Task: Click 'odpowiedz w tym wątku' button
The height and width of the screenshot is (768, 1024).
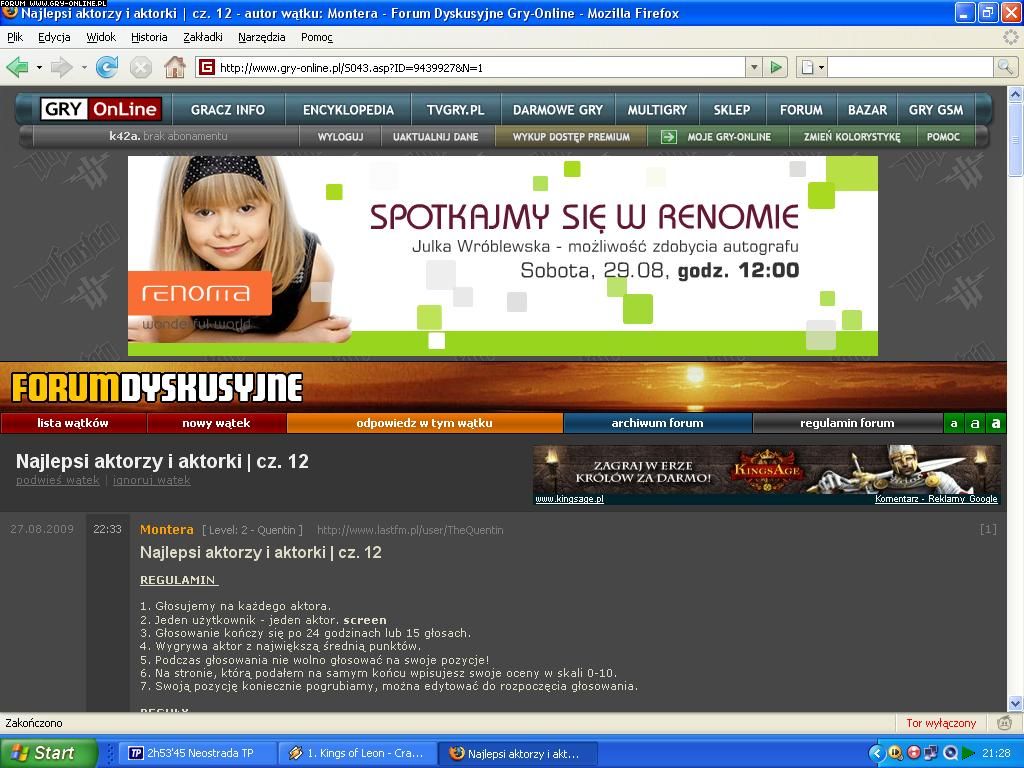Action: click(424, 423)
